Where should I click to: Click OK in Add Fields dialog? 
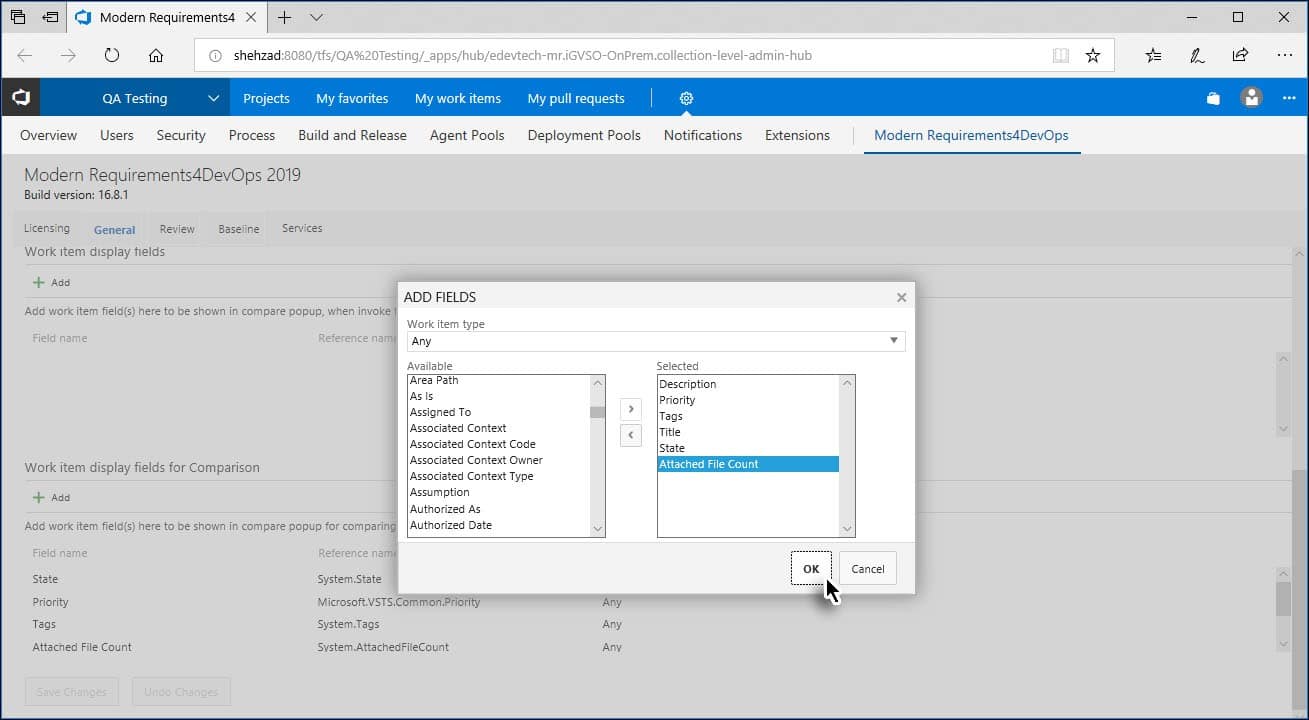(x=811, y=569)
